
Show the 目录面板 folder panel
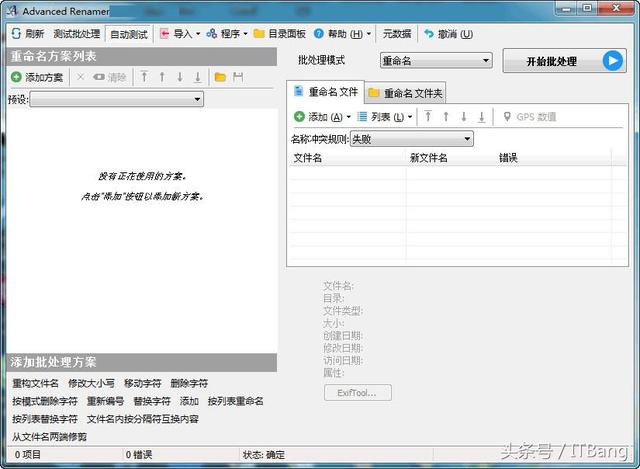pyautogui.click(x=280, y=33)
